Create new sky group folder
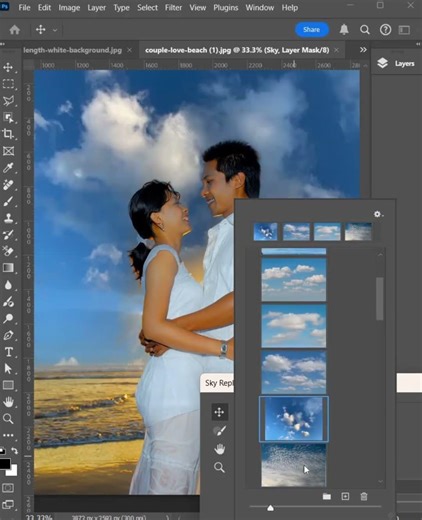422x520 pixels. click(327, 497)
